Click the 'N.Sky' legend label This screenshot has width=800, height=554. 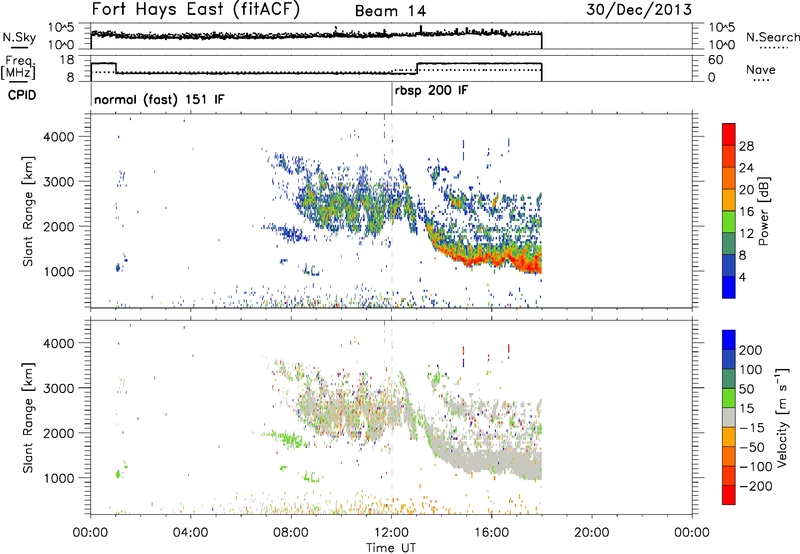[x=19, y=37]
